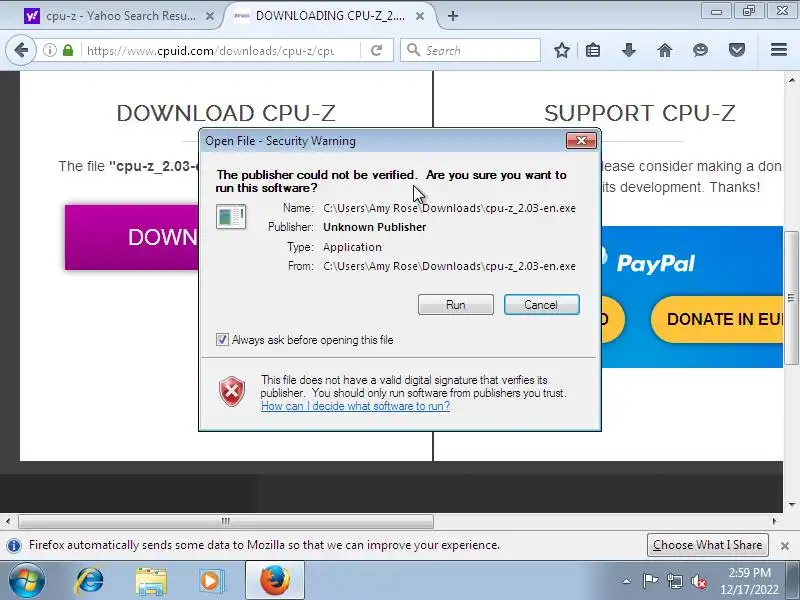
Task: Restore down the Firefox window
Action: [748, 11]
